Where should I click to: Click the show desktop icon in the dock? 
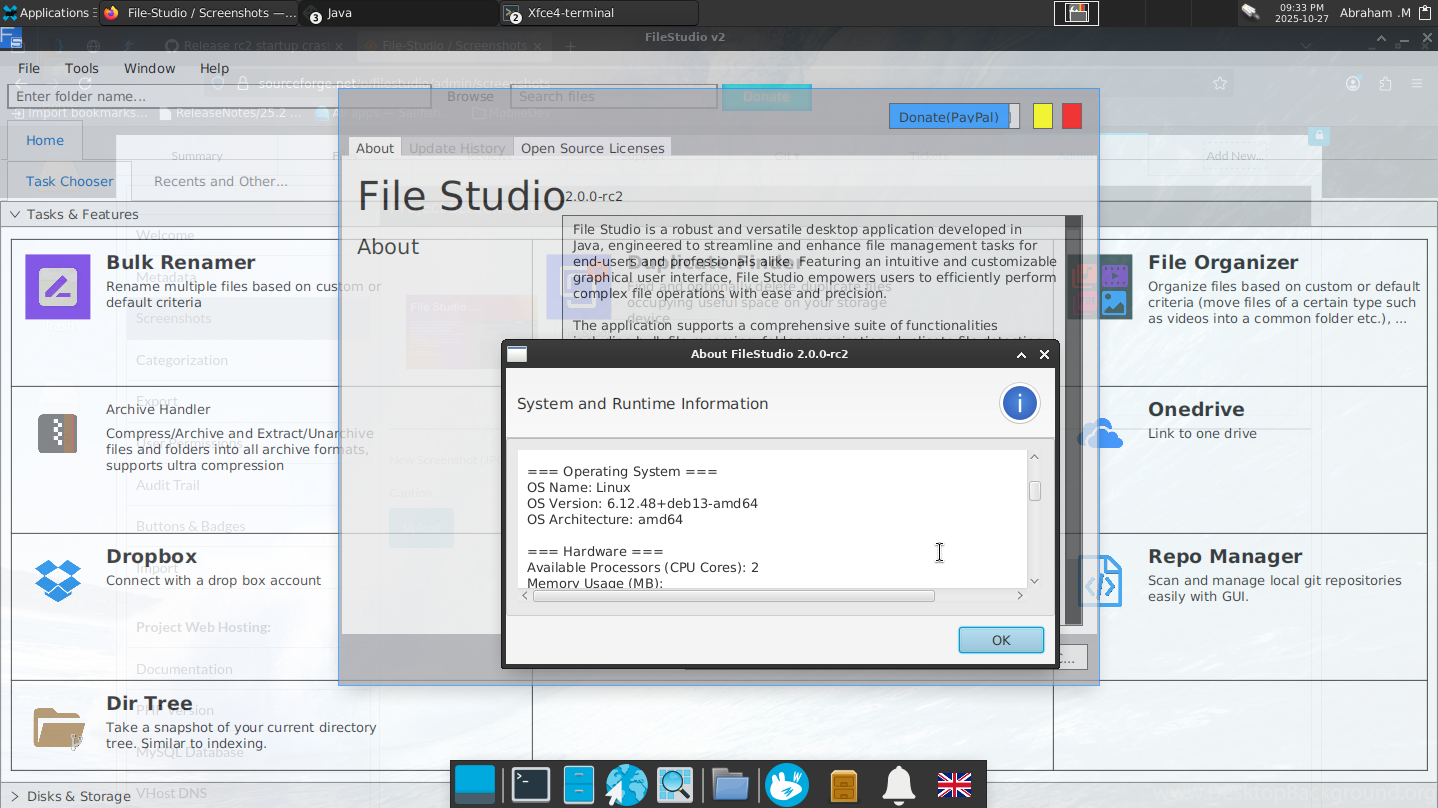[475, 785]
